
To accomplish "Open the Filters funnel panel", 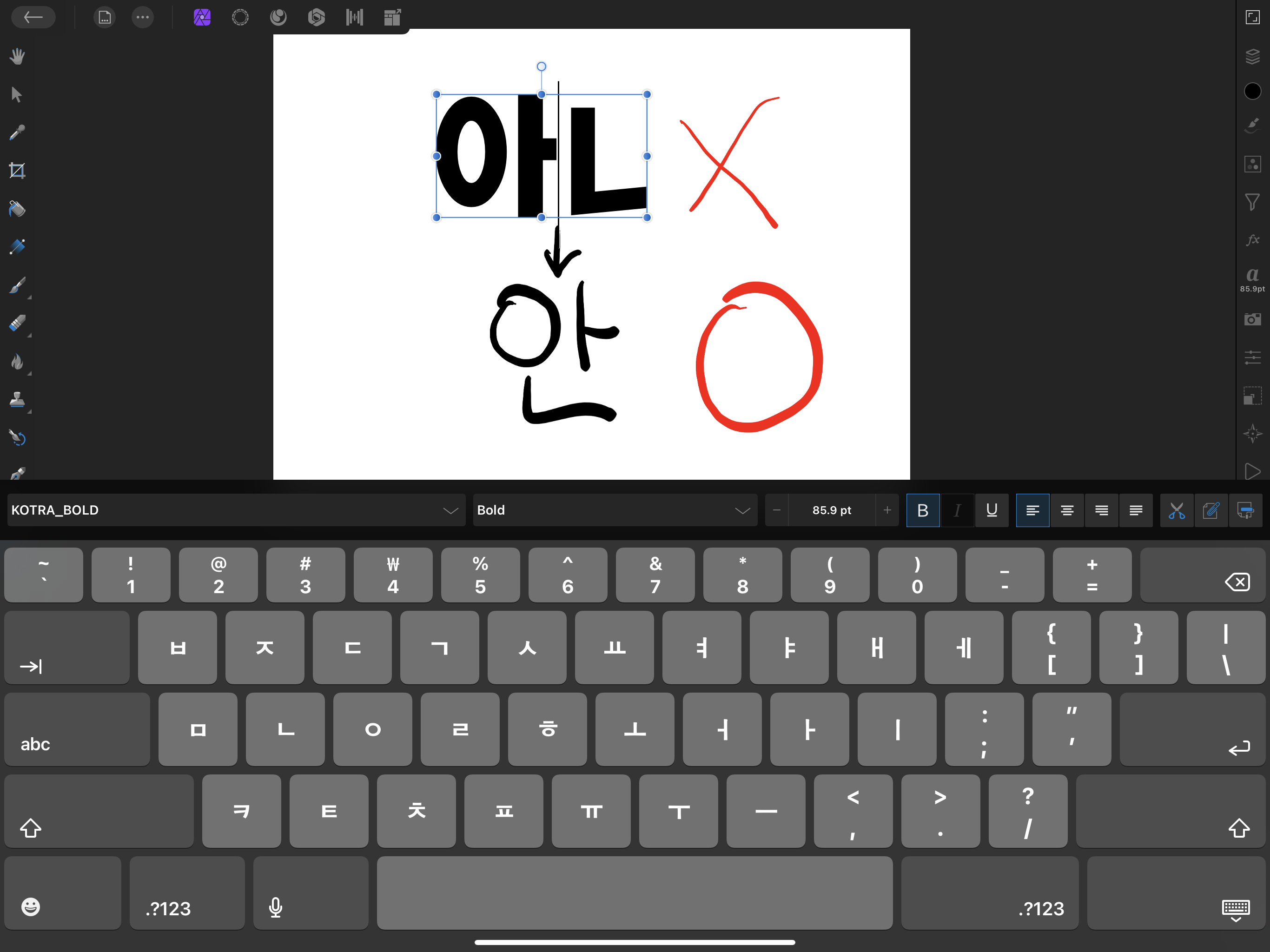I will click(1252, 202).
